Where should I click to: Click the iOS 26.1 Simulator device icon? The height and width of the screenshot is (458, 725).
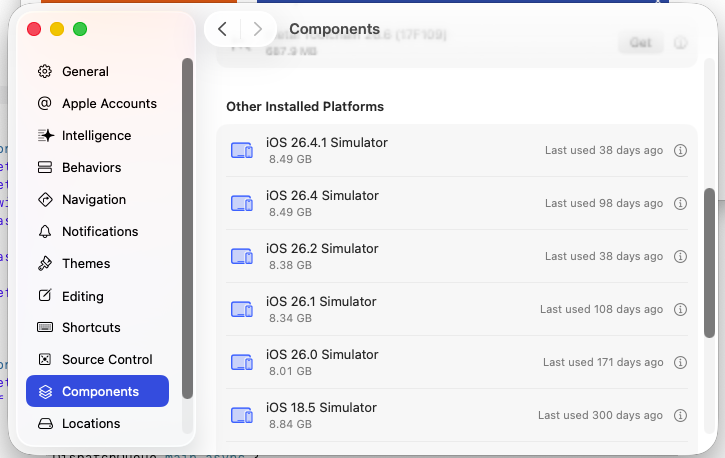(242, 309)
